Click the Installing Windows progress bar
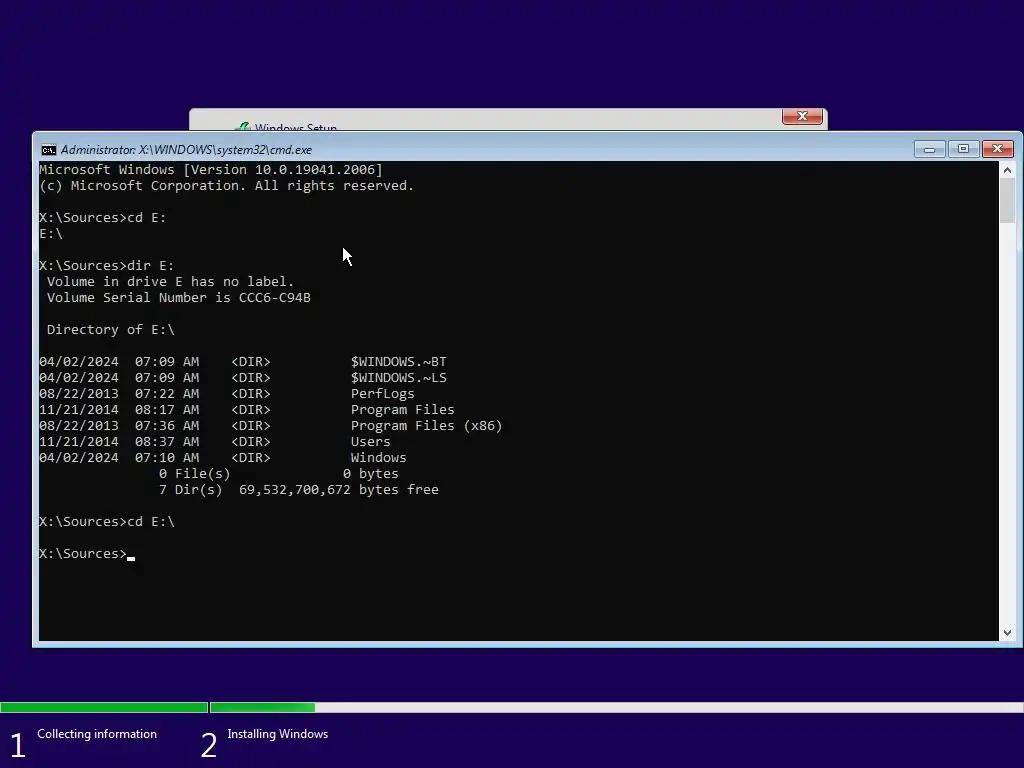 pos(616,707)
